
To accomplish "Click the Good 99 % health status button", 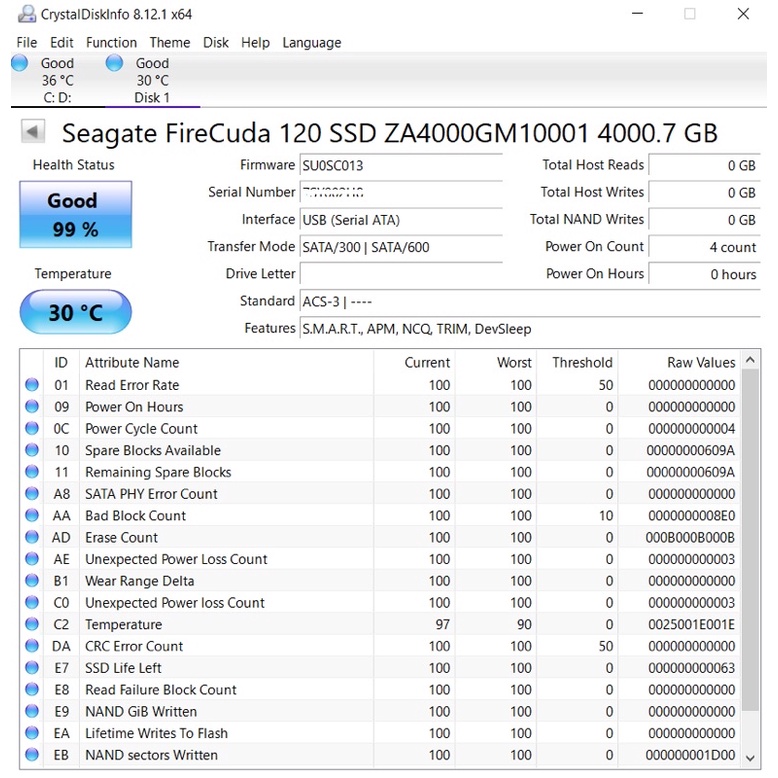I will coord(75,214).
